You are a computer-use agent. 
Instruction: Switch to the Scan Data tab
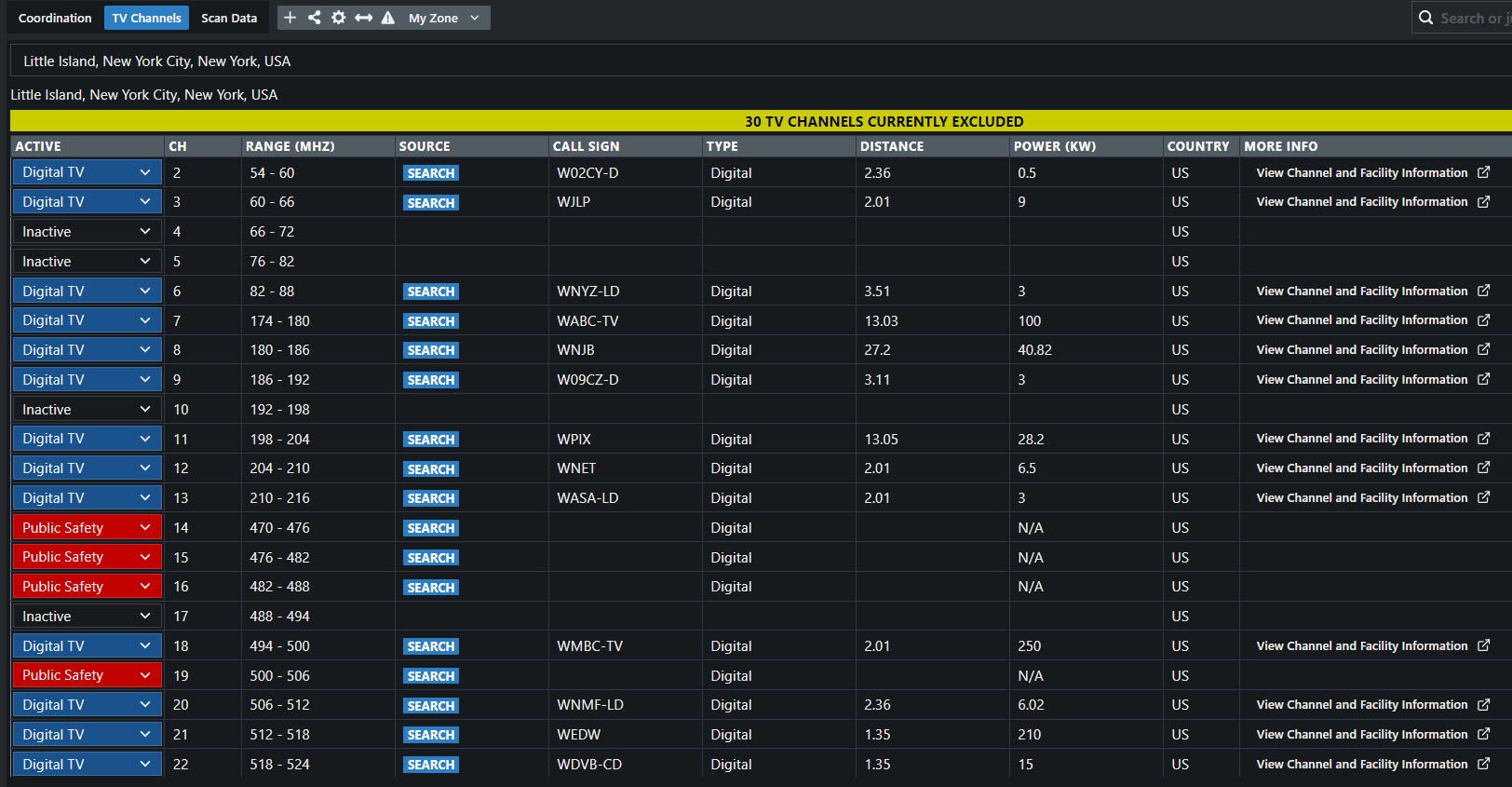point(229,18)
